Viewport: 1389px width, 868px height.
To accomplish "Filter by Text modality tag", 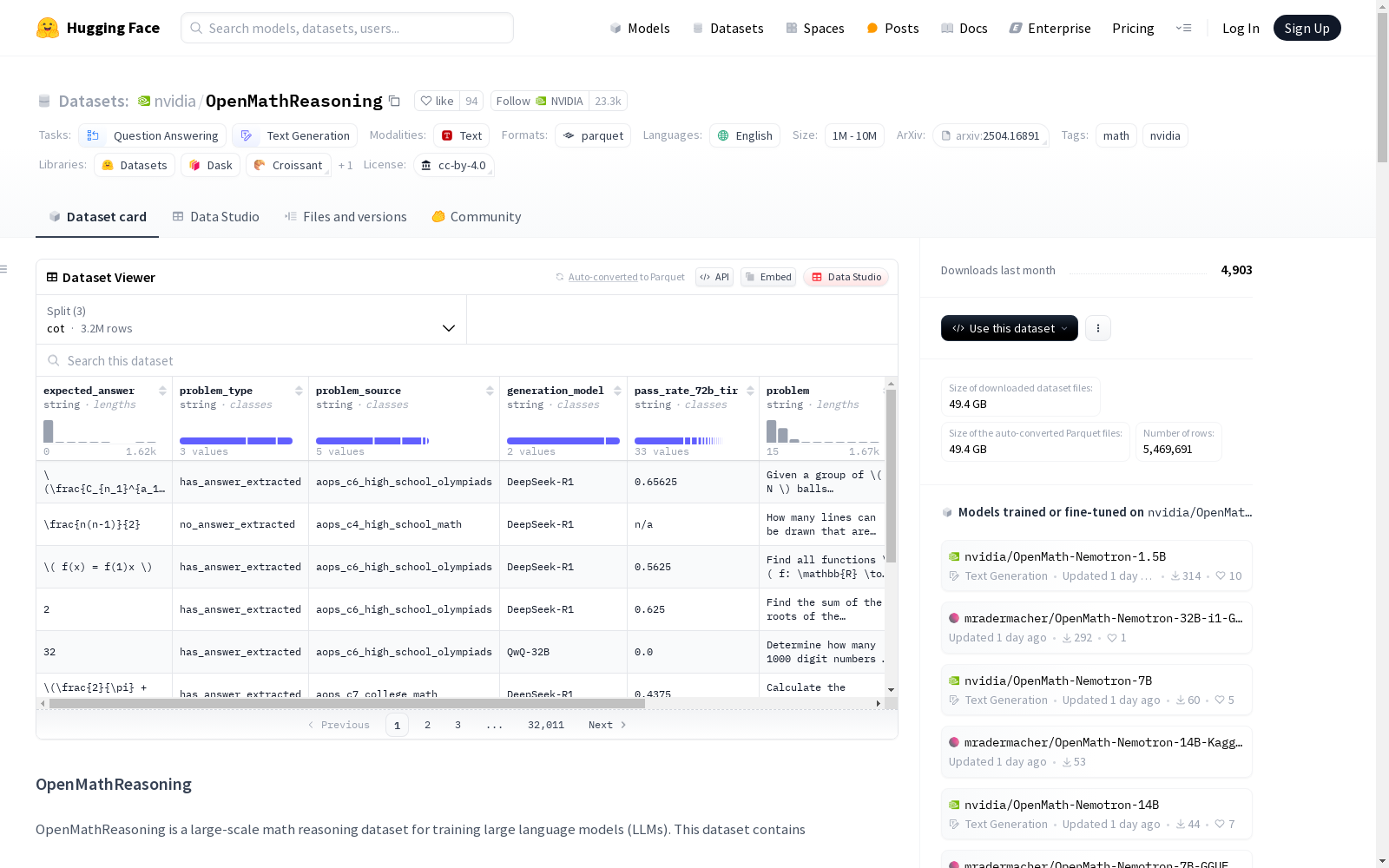I will [x=462, y=135].
